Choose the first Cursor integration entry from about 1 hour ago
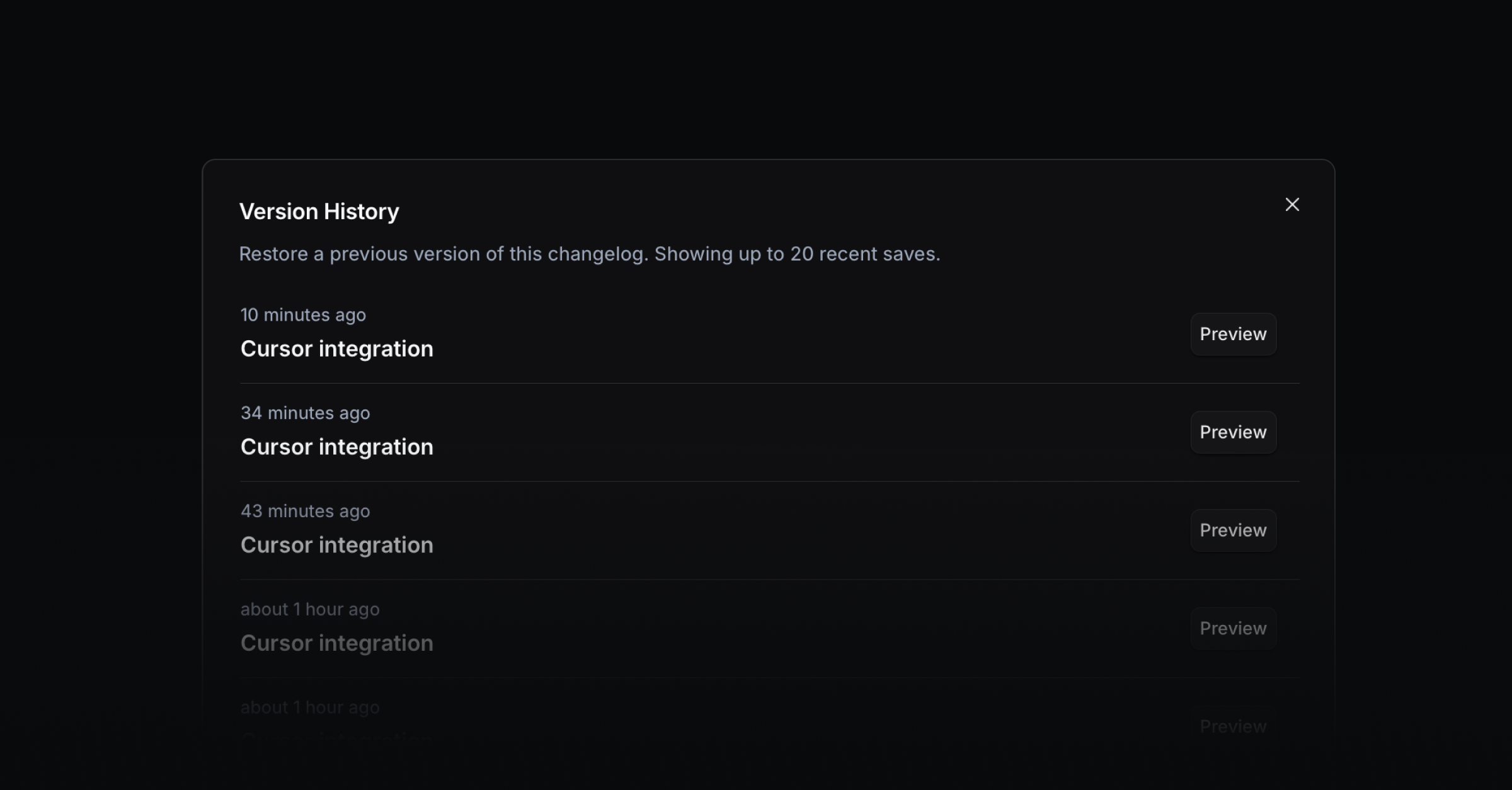 [337, 643]
